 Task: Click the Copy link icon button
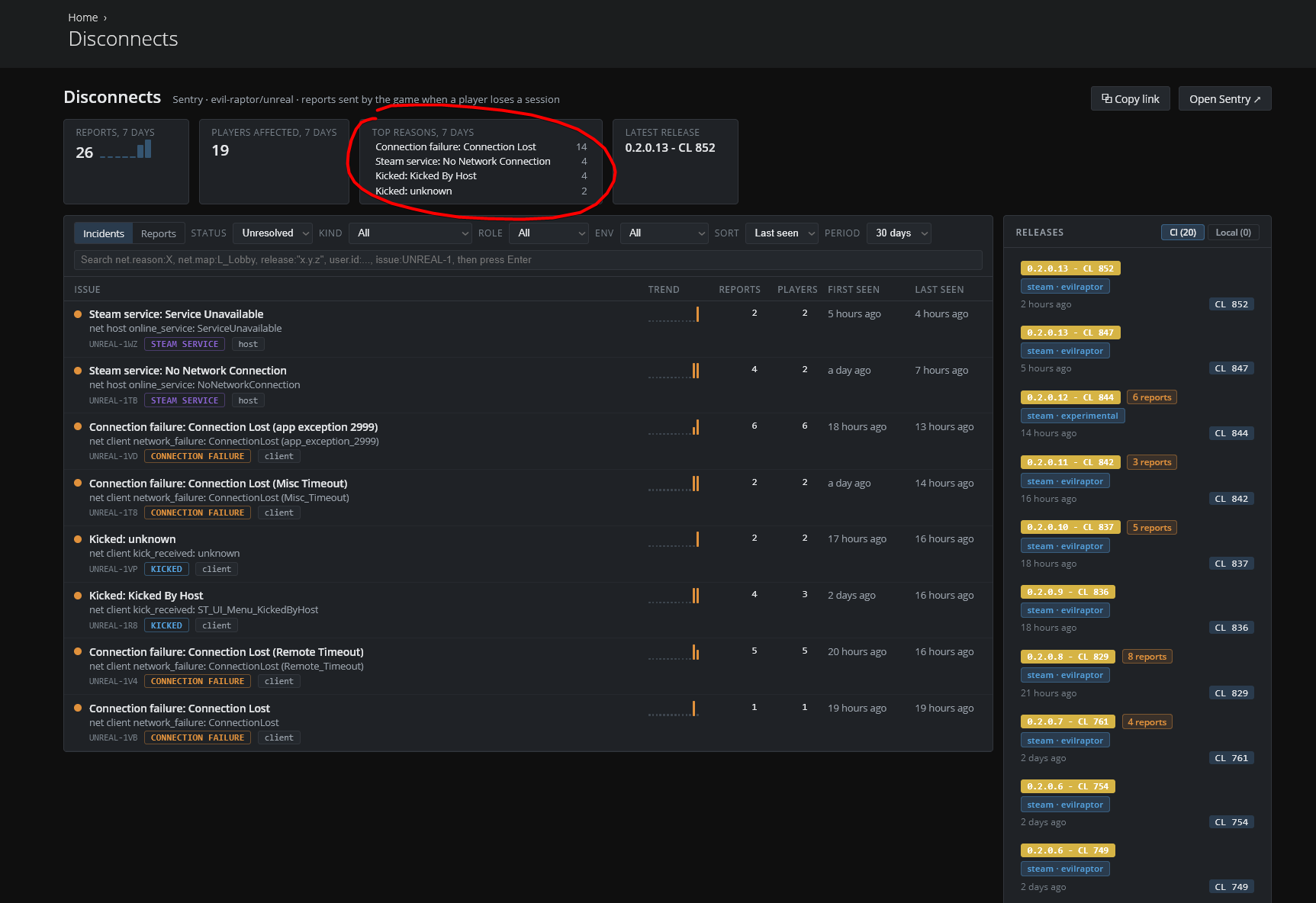1130,99
